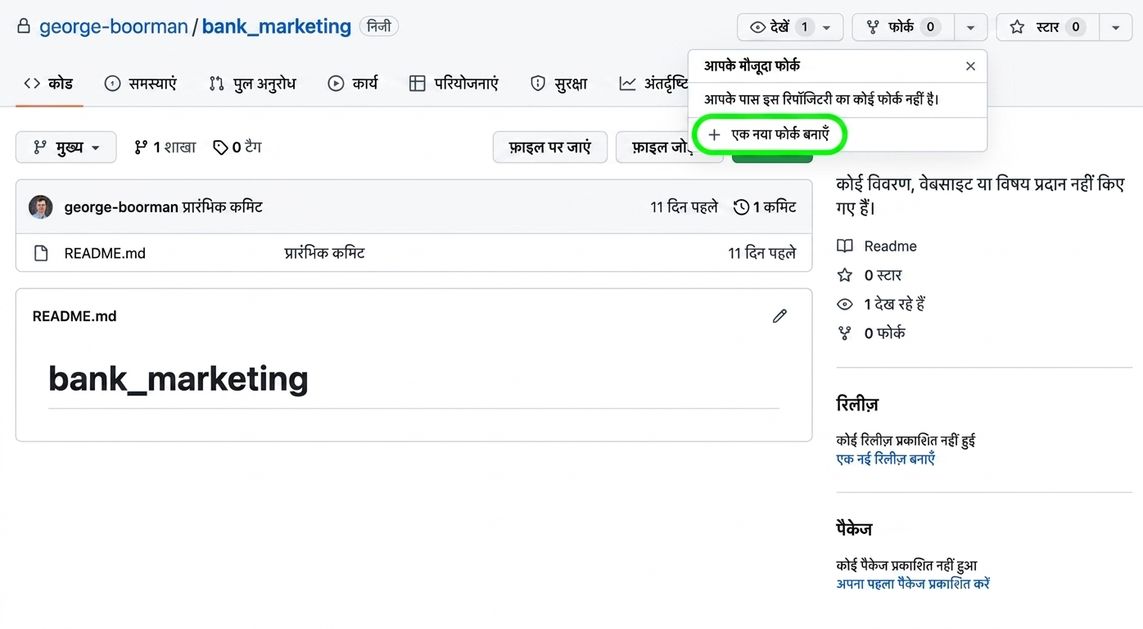
Task: Click the plus icon in fork popup
Action: 714,135
